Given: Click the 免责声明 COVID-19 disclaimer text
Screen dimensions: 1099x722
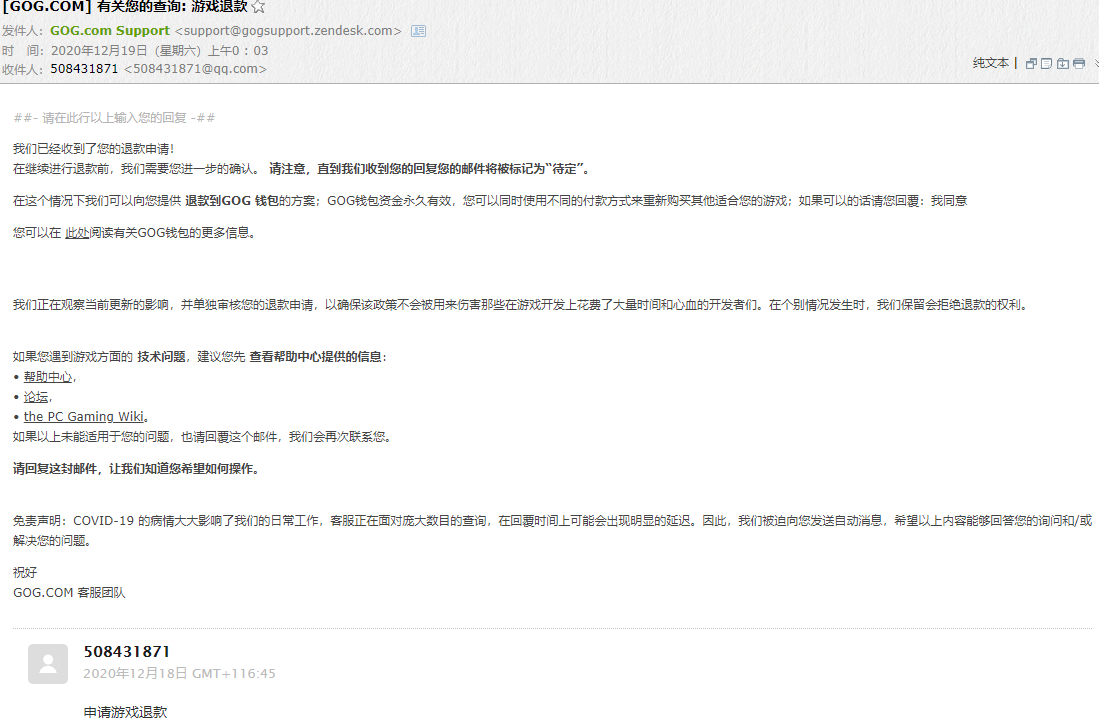Looking at the screenshot, I should point(552,531).
